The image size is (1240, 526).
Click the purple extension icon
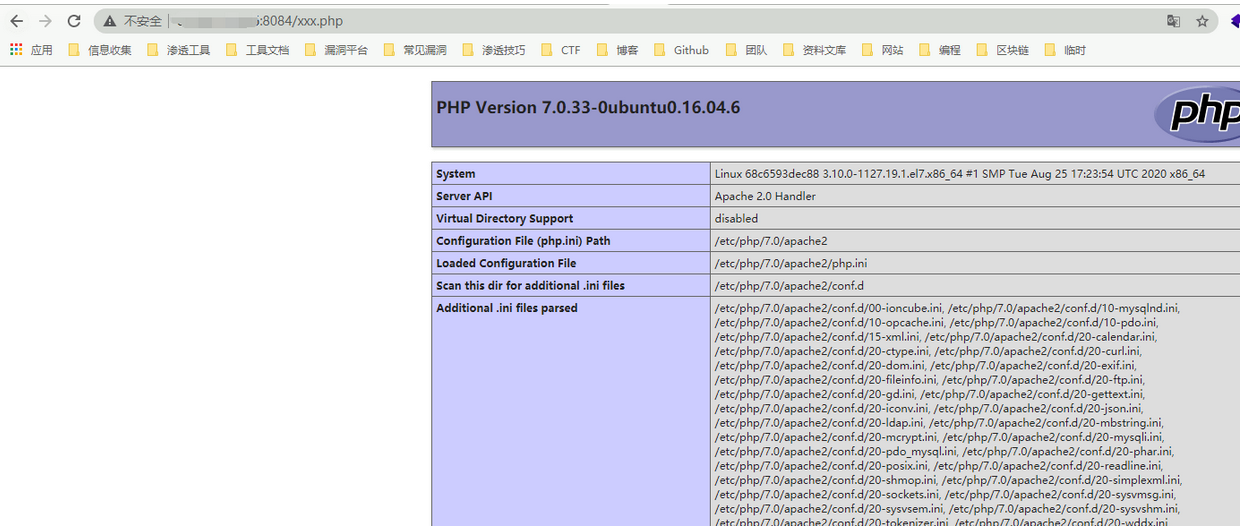[x=1234, y=21]
